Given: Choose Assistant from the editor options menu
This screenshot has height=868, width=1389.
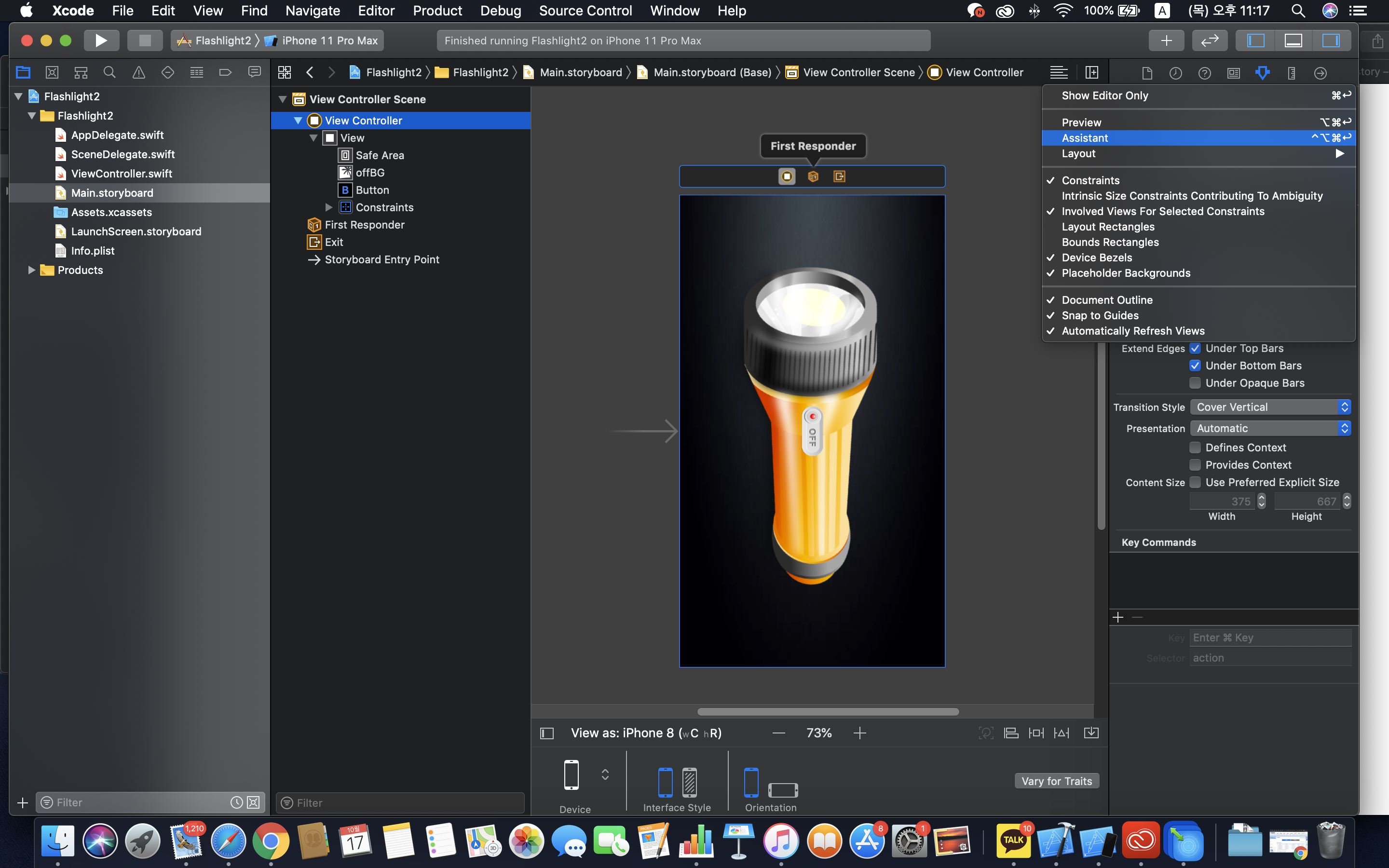Looking at the screenshot, I should point(1085,138).
